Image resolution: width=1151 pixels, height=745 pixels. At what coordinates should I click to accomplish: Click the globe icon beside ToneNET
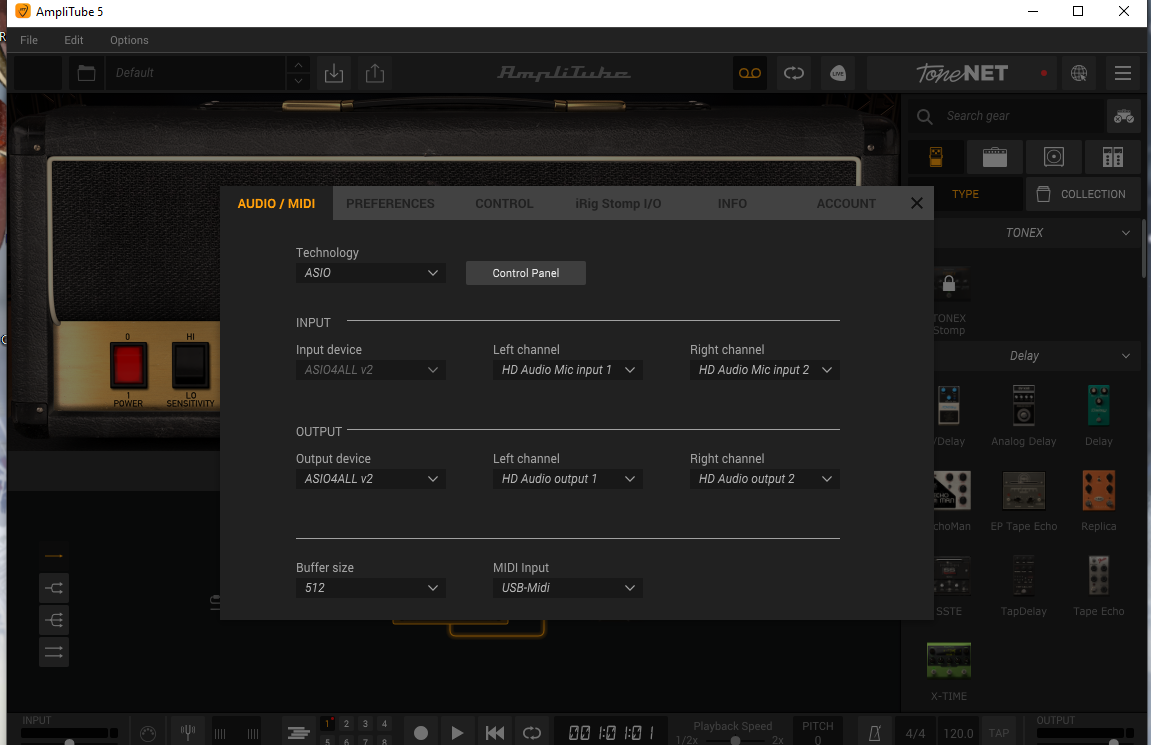[1078, 73]
